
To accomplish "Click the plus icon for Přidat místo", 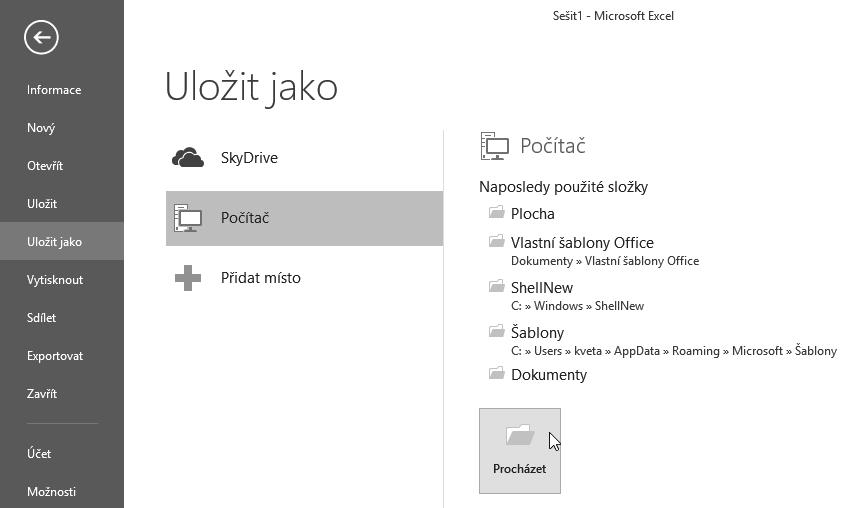I will coord(188,278).
